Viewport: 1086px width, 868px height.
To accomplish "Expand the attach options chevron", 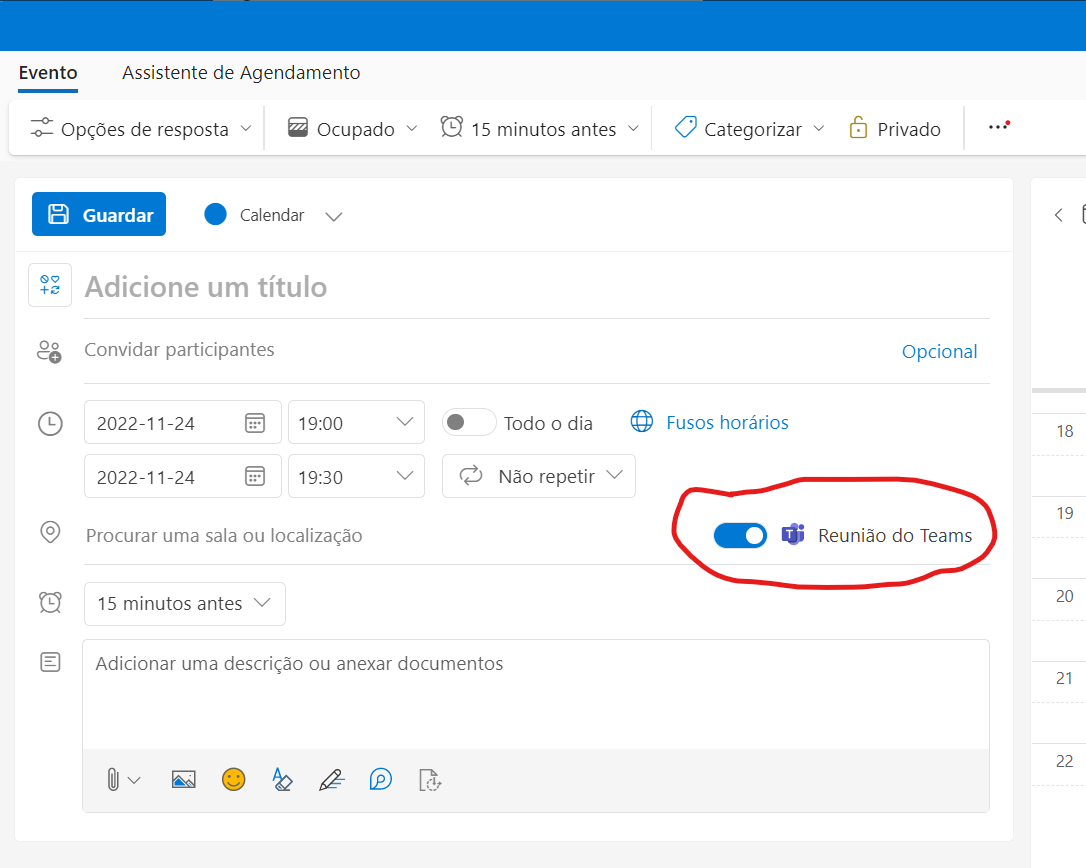I will pos(135,781).
